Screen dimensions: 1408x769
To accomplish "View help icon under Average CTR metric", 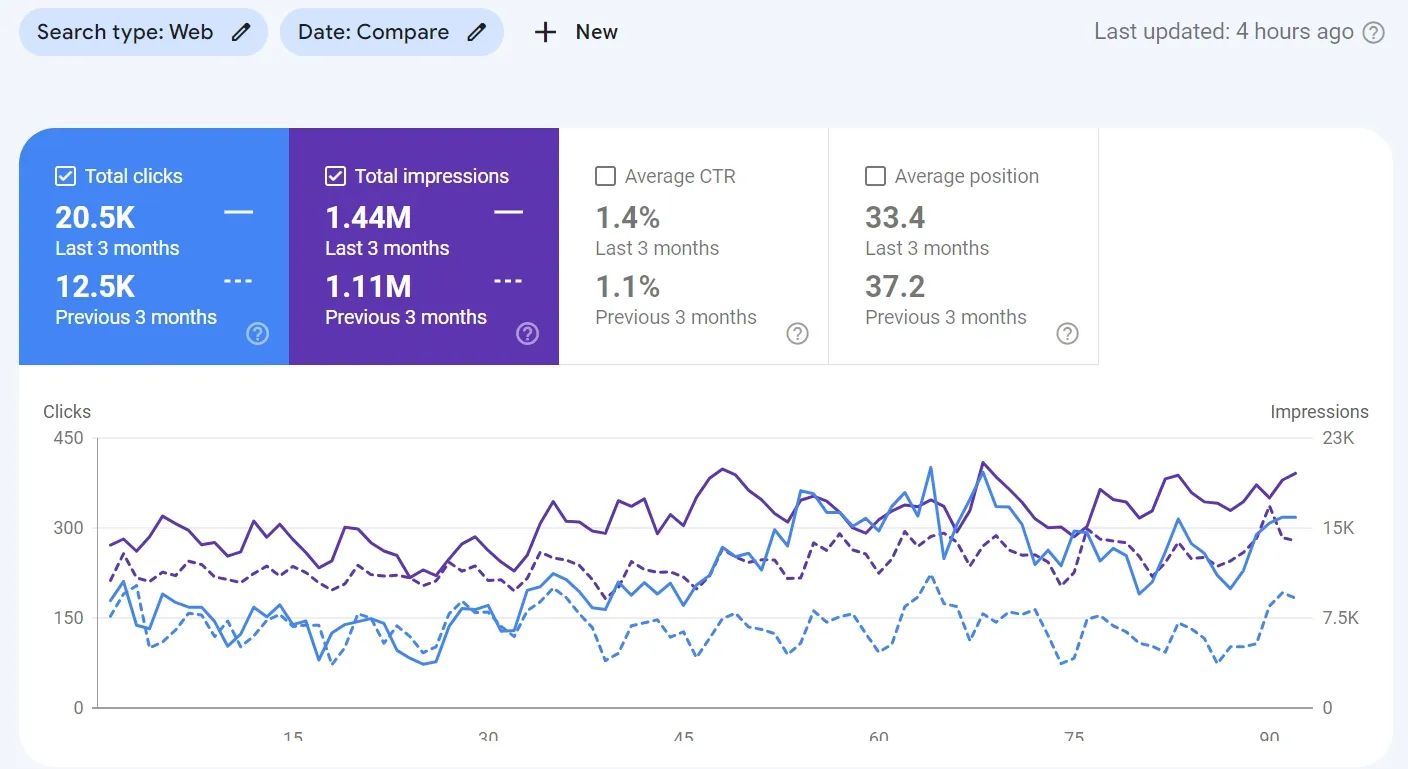I will click(797, 334).
